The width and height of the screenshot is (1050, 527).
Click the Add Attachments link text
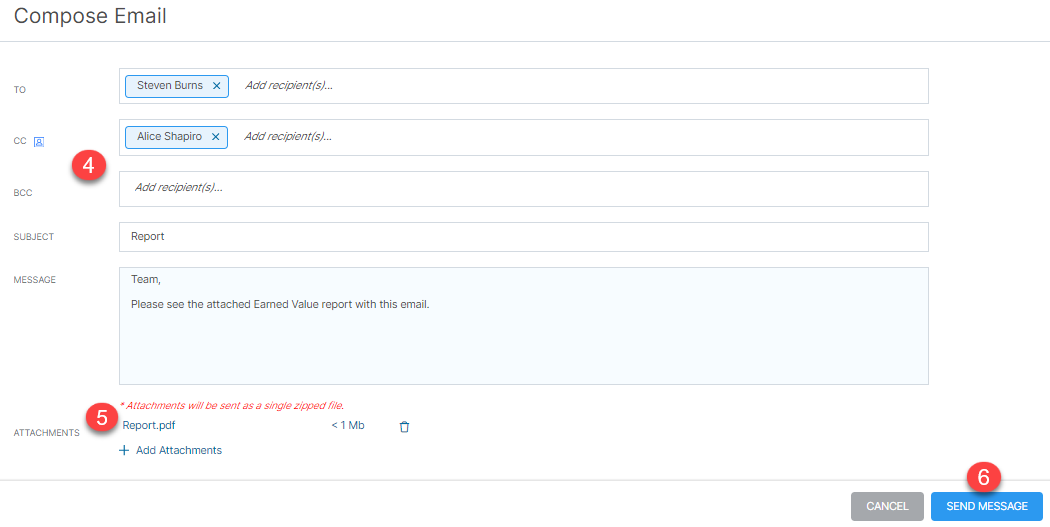click(x=179, y=451)
